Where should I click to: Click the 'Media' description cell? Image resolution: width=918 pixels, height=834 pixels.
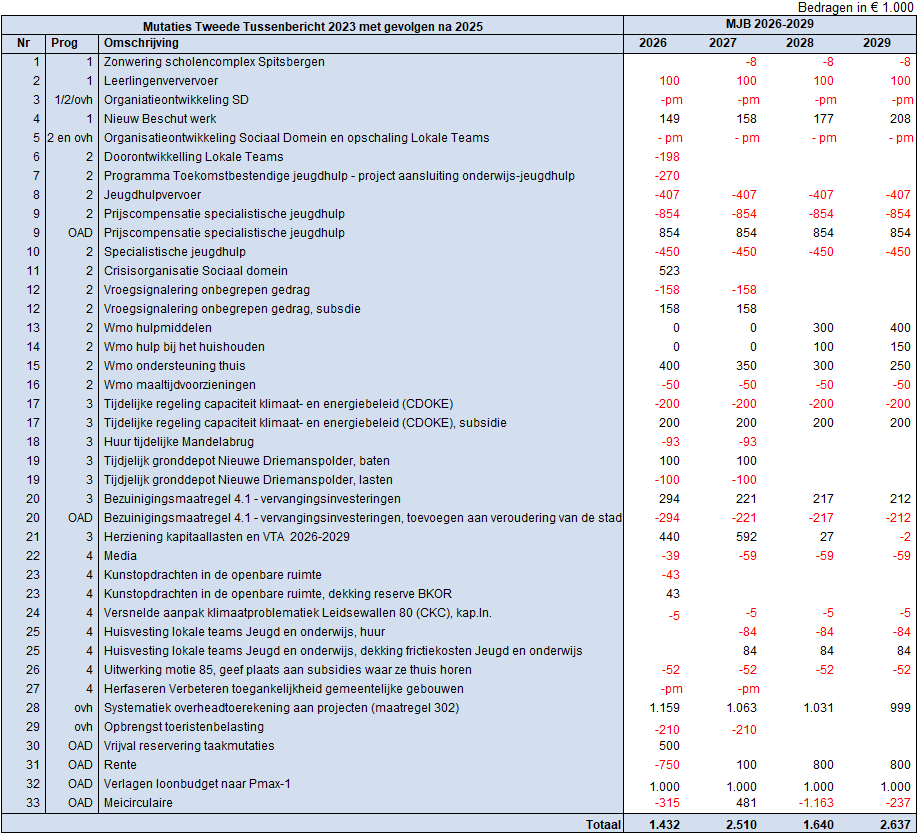(121, 556)
